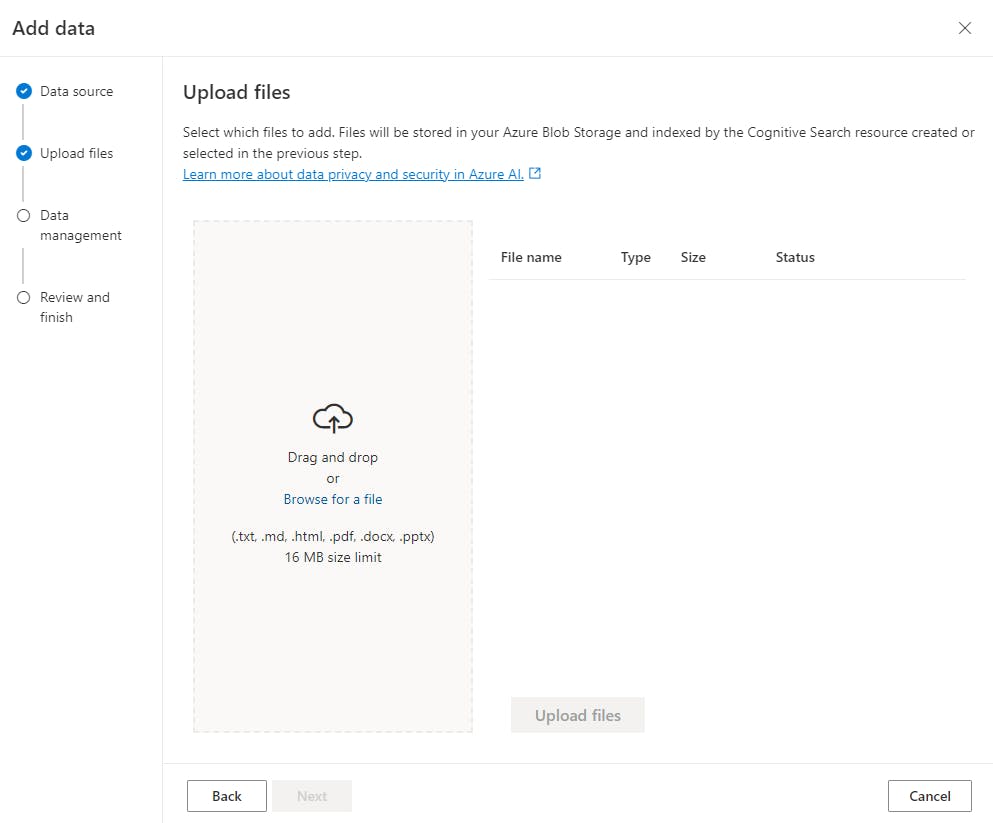
Task: Click the Size column header
Action: click(693, 257)
